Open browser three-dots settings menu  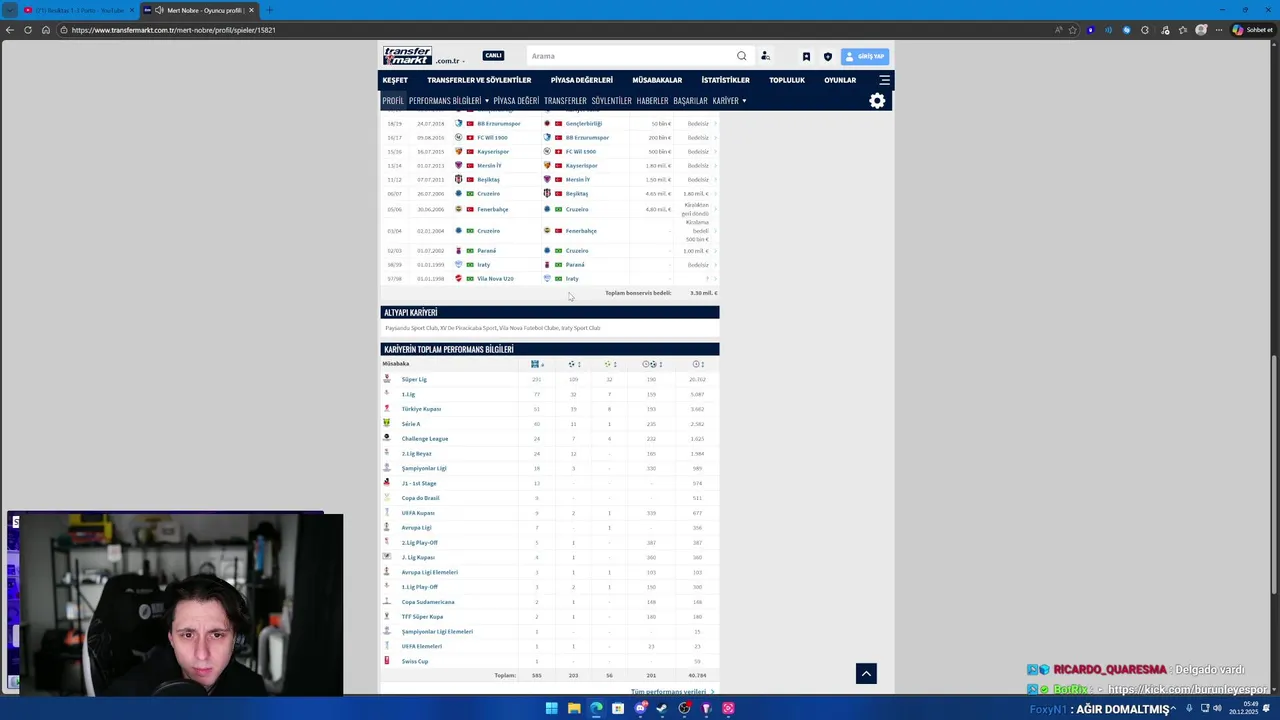tap(1219, 30)
